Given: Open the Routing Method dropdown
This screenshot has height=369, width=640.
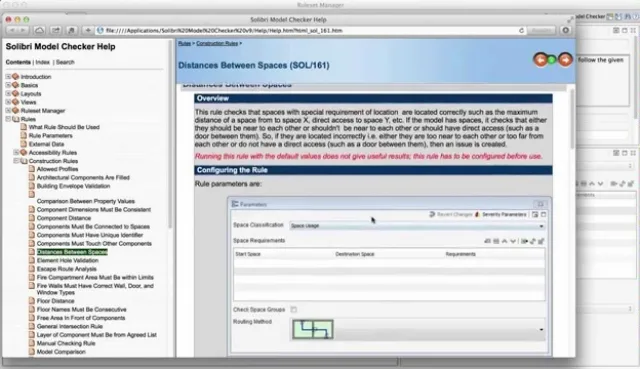Looking at the screenshot, I should tap(418, 329).
